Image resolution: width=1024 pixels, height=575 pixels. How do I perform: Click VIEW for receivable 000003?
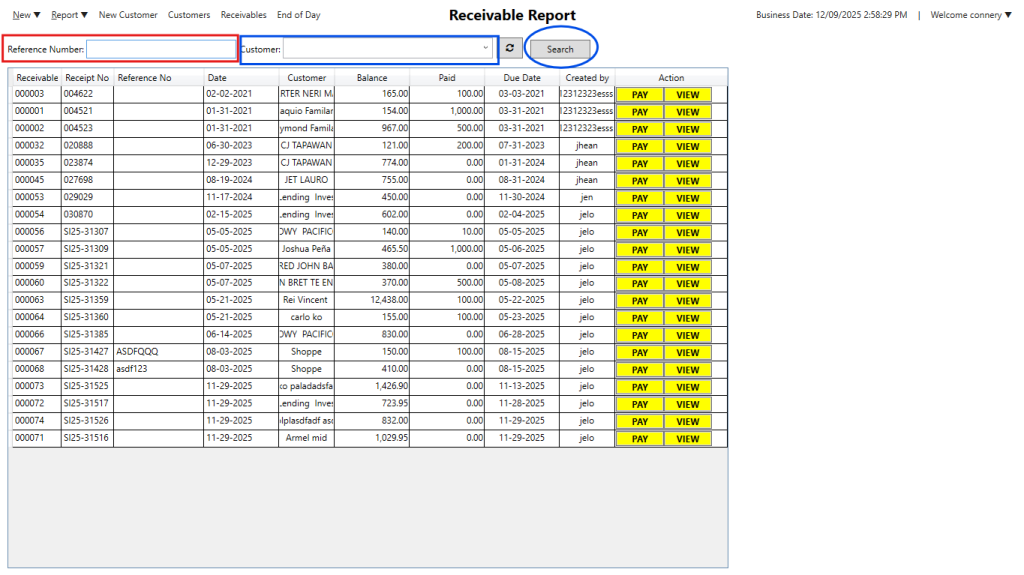(688, 95)
